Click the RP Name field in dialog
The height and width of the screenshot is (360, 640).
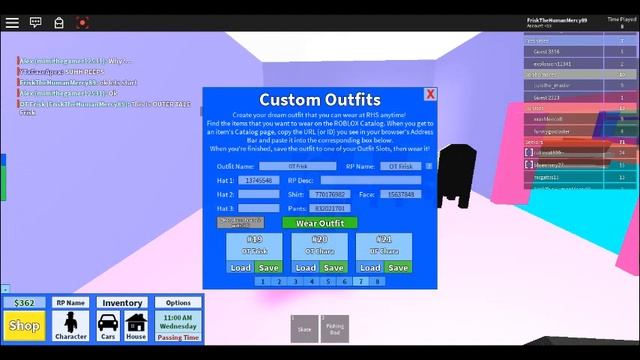click(x=401, y=166)
